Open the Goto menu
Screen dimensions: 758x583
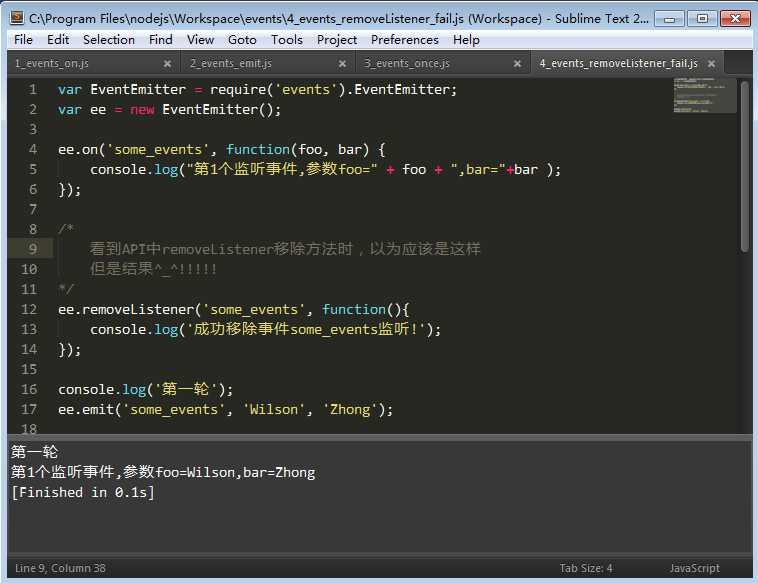[x=242, y=40]
